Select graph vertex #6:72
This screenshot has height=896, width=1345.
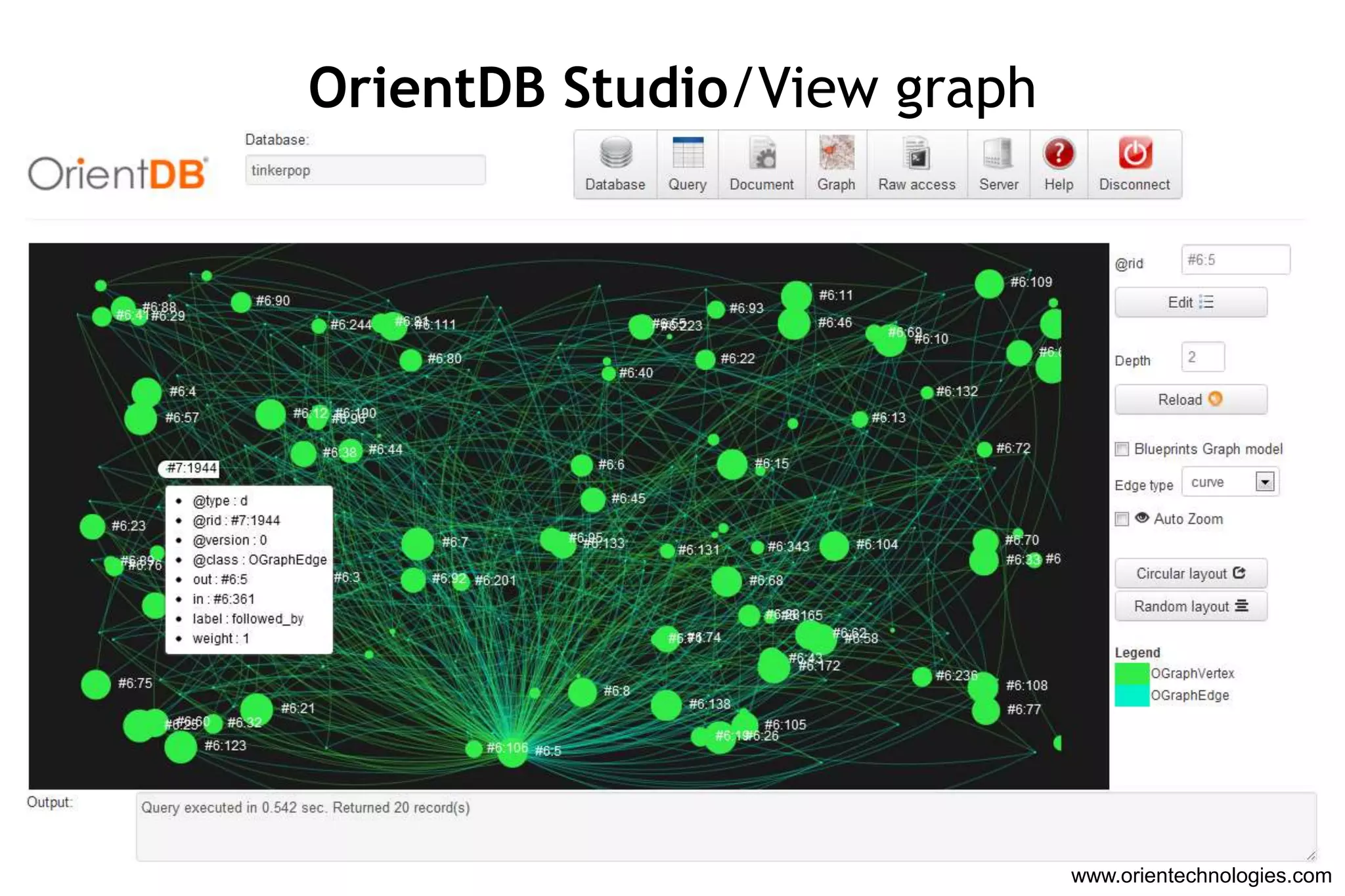pyautogui.click(x=984, y=450)
